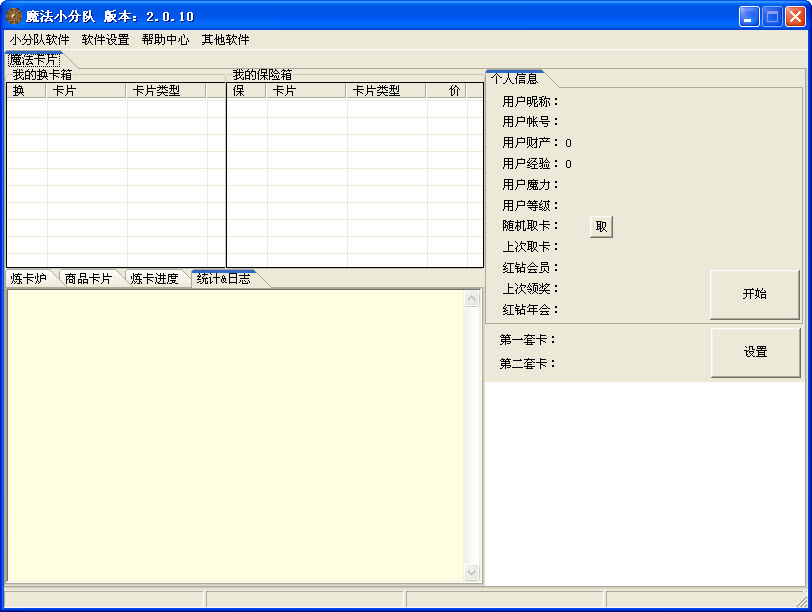Click the log scrollbar down arrow
The image size is (812, 612).
(471, 572)
